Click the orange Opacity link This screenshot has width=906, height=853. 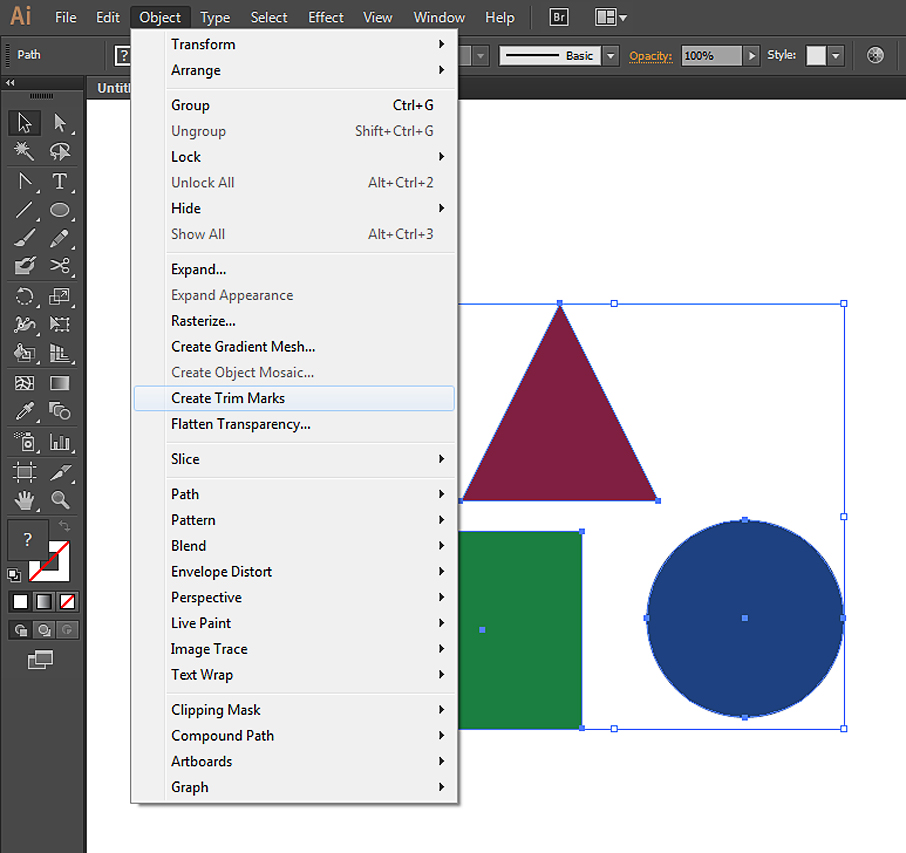coord(650,56)
